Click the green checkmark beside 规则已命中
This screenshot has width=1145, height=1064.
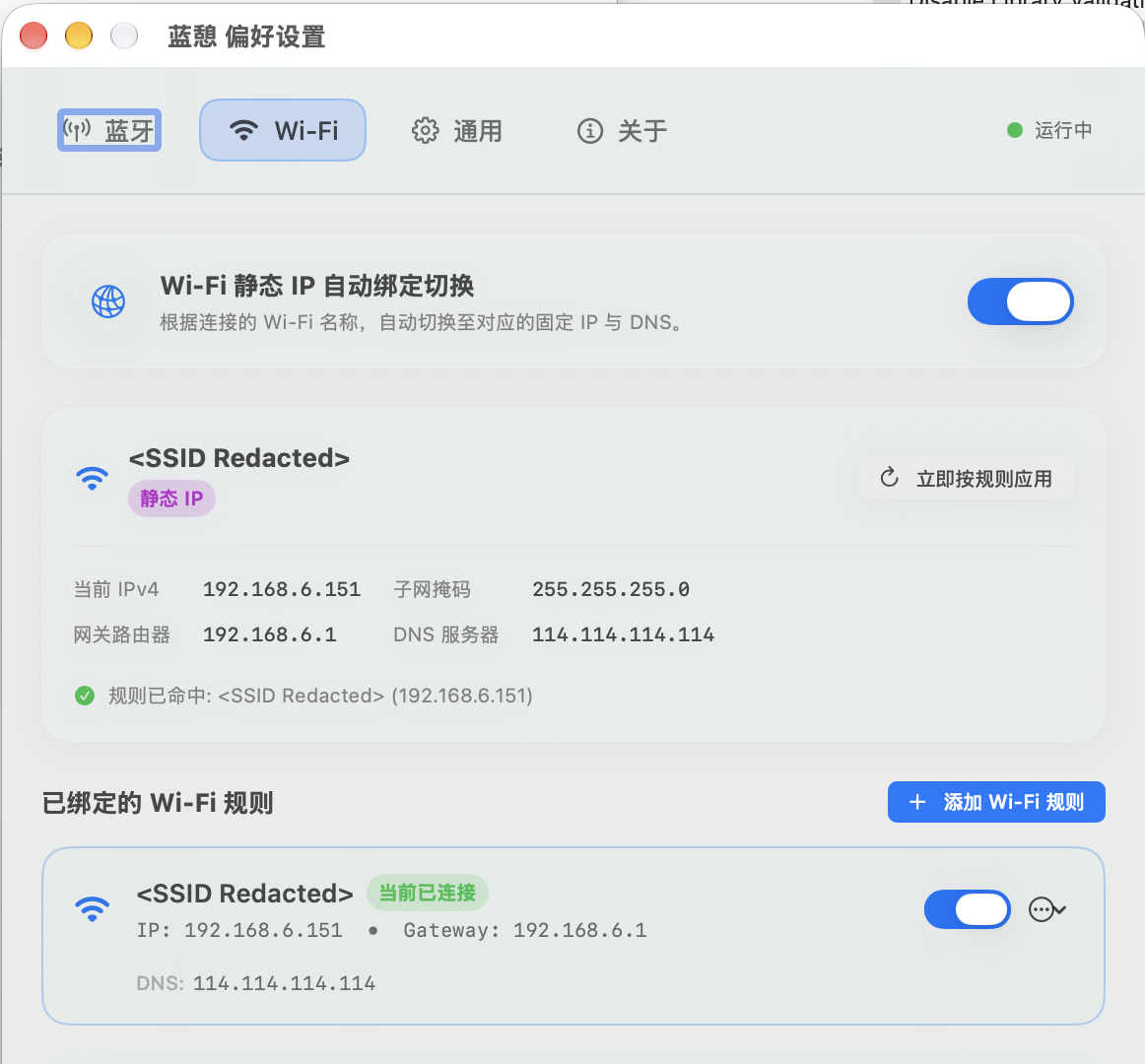pos(85,696)
